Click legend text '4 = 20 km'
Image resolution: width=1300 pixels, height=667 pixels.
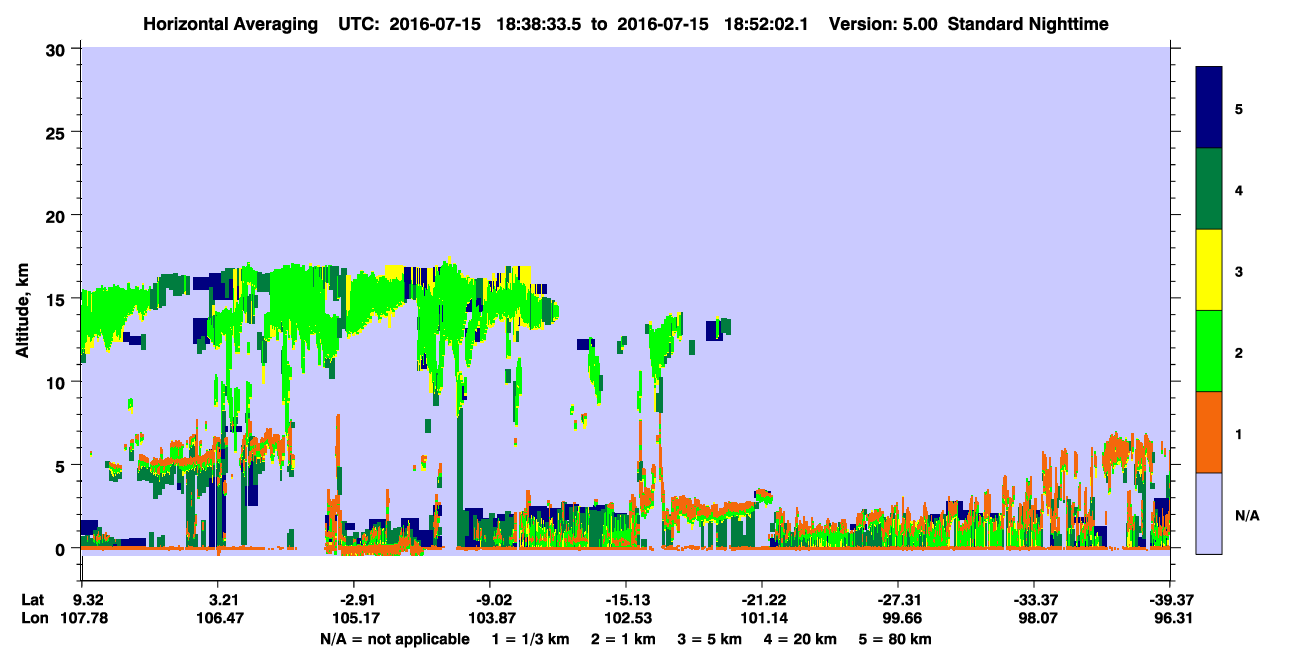click(801, 639)
